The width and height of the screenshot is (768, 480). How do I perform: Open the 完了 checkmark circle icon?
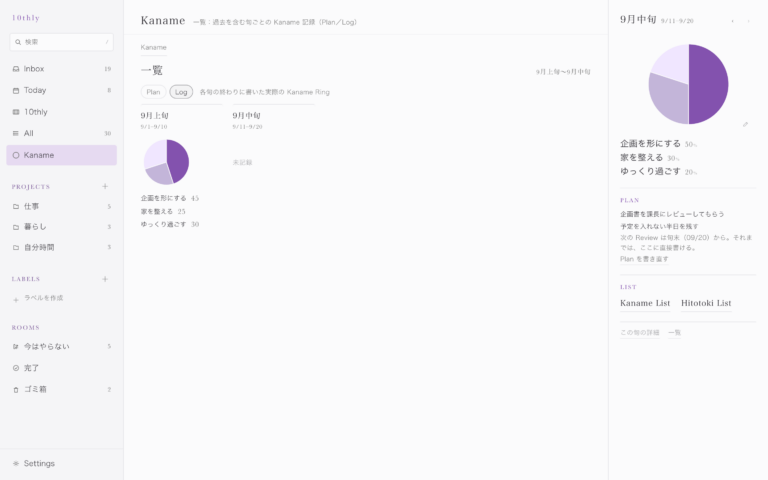click(16, 368)
